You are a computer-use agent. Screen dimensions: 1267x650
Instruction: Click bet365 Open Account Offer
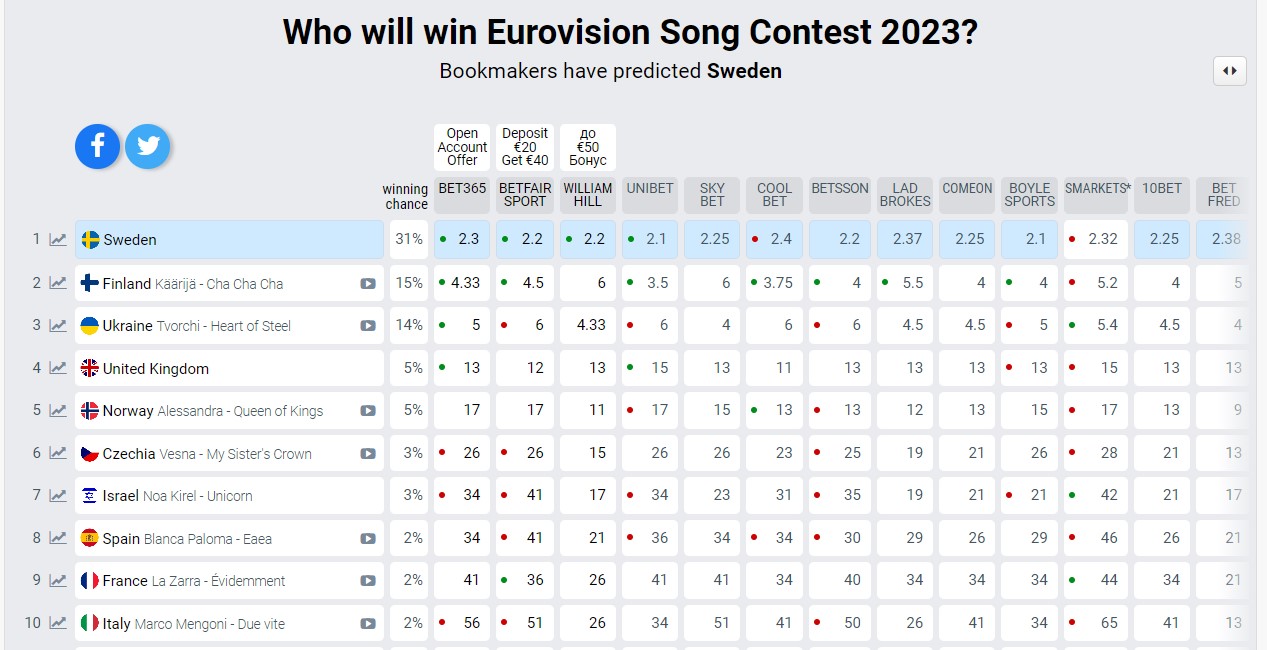(x=462, y=147)
